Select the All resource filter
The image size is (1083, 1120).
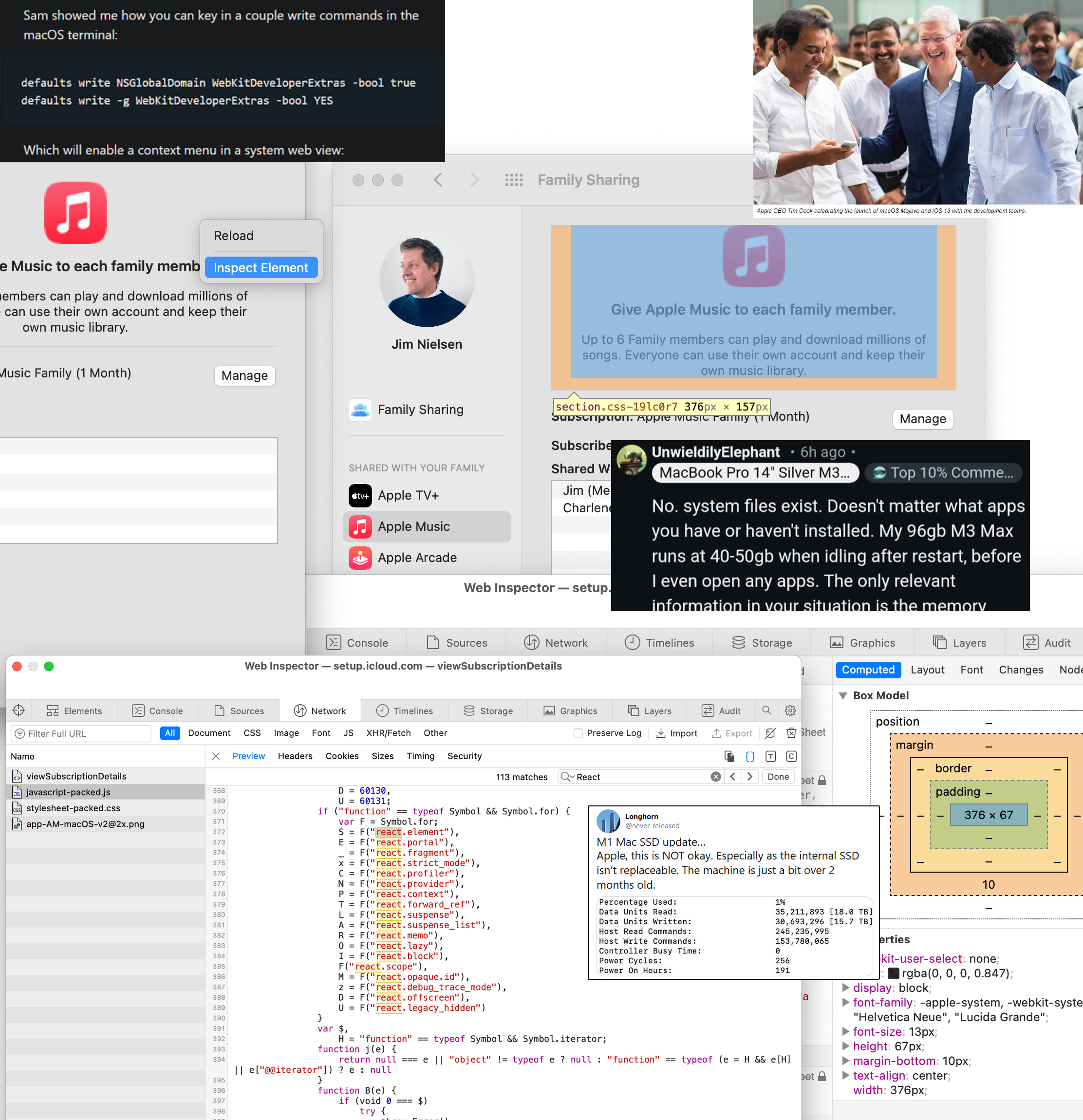[170, 733]
